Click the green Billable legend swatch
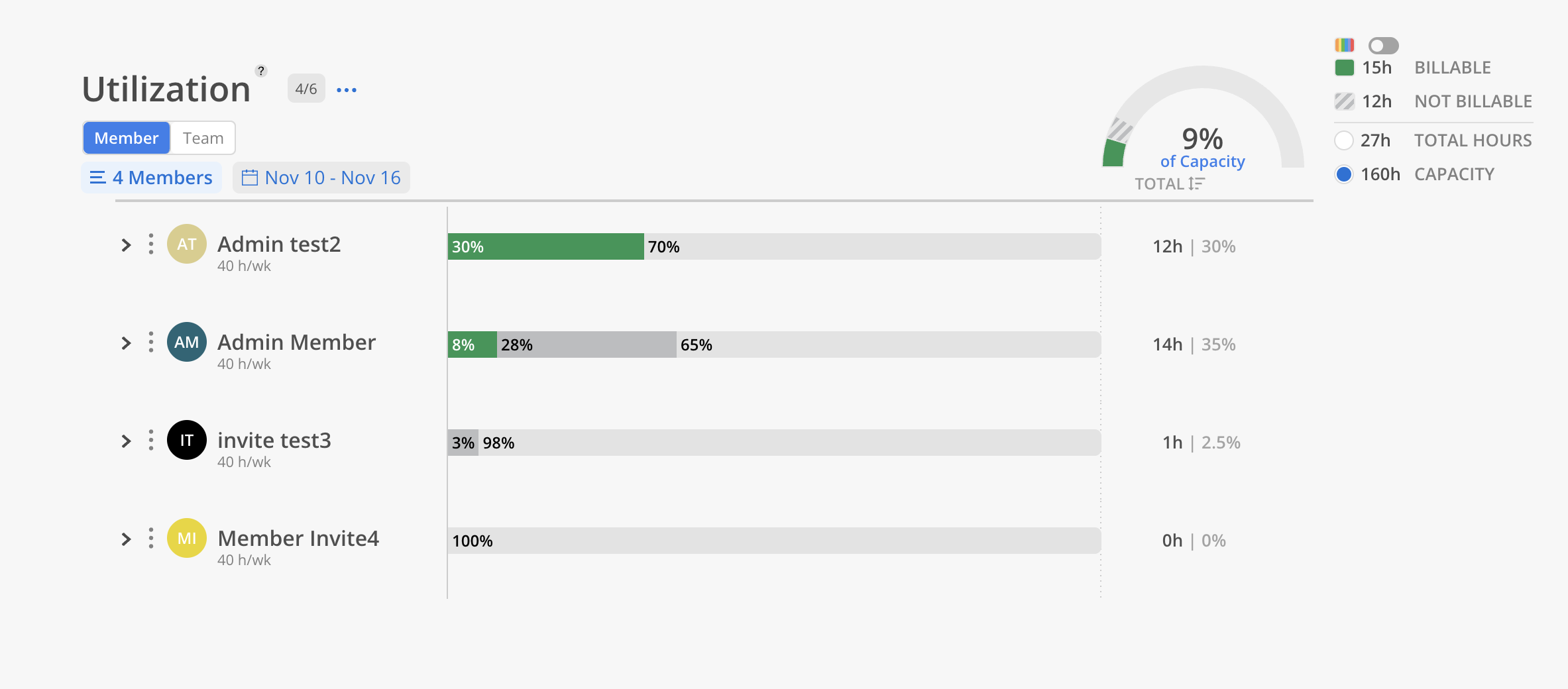1568x689 pixels. [x=1344, y=68]
